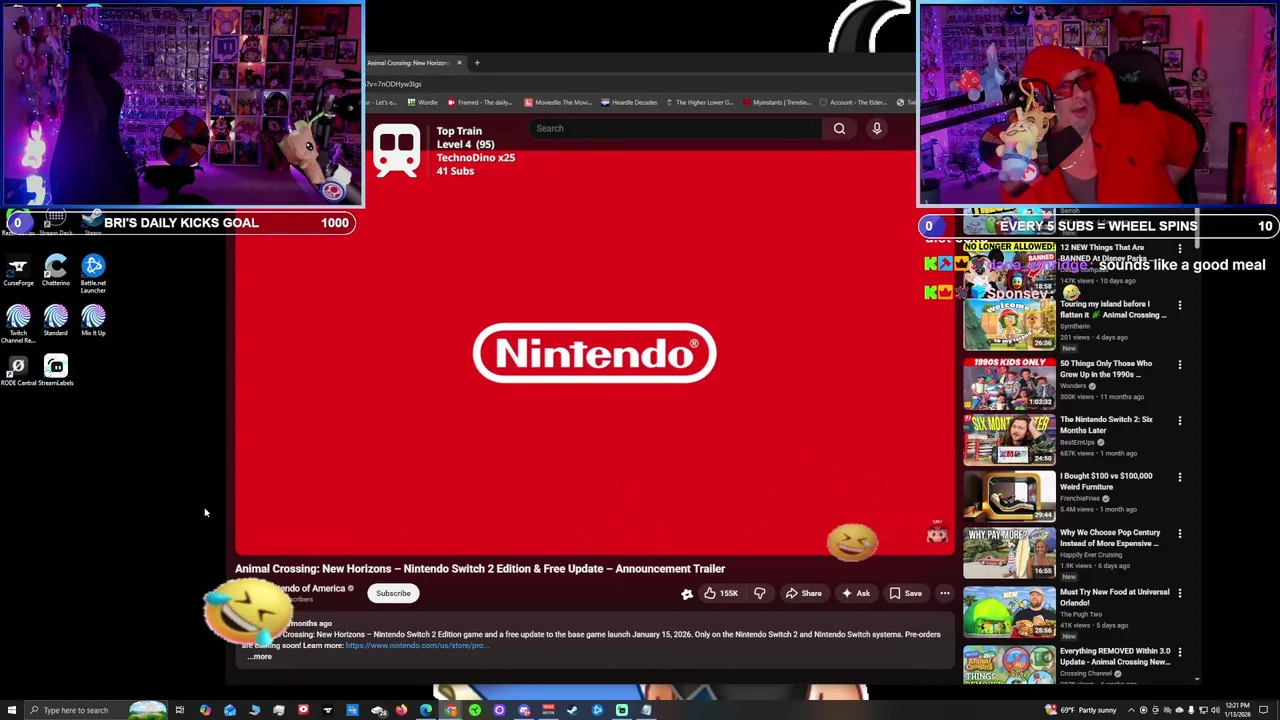Open options menu for 'Nintendo Switch 2: Six Months' video
Viewport: 1280px width, 720px height.
1180,421
